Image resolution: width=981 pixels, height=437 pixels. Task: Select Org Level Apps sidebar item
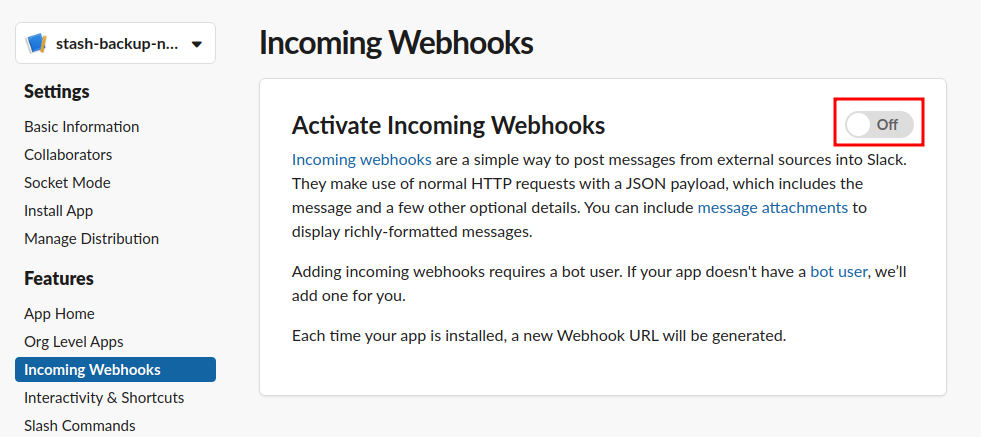tap(74, 342)
